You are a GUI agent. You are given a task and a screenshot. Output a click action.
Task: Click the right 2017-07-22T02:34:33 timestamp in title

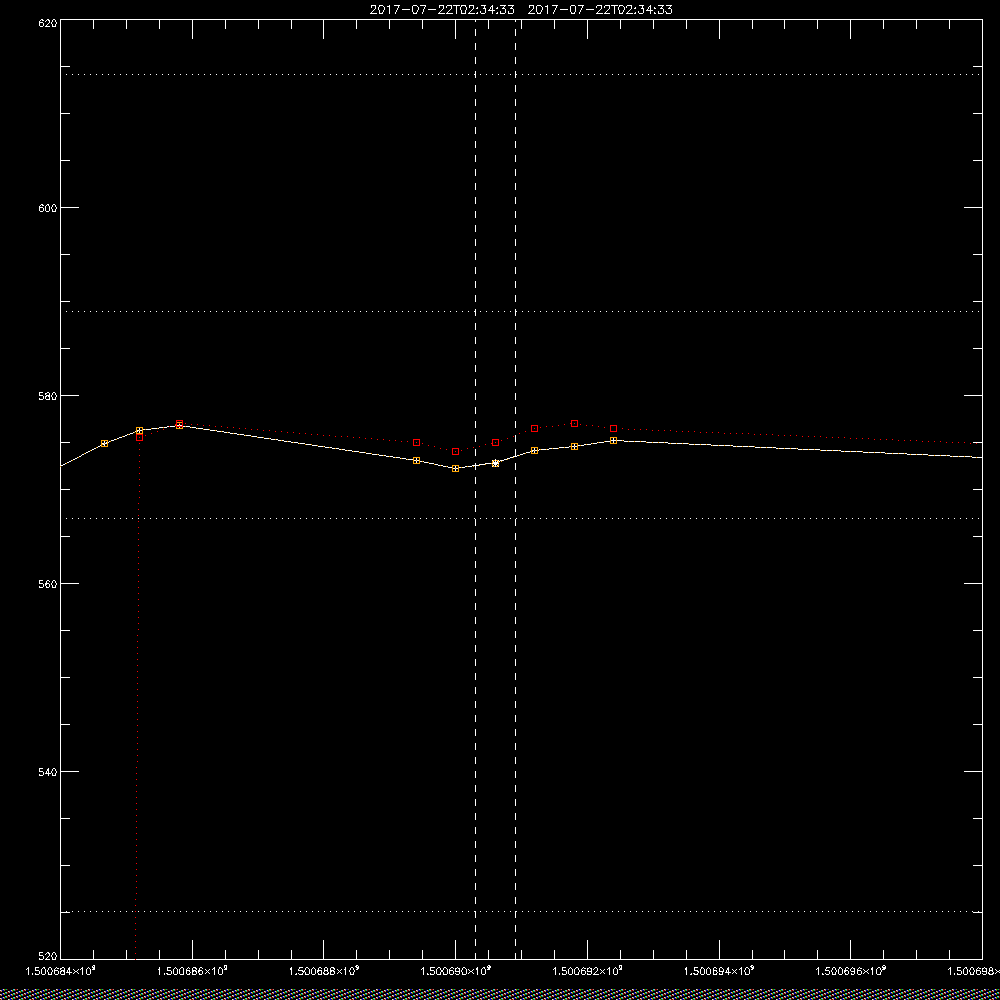tap(600, 10)
